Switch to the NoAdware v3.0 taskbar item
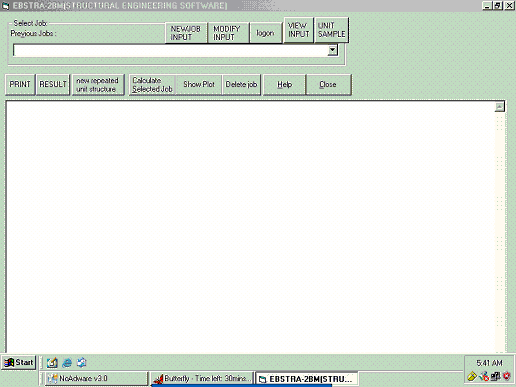Image resolution: width=516 pixels, height=387 pixels. tap(96, 379)
